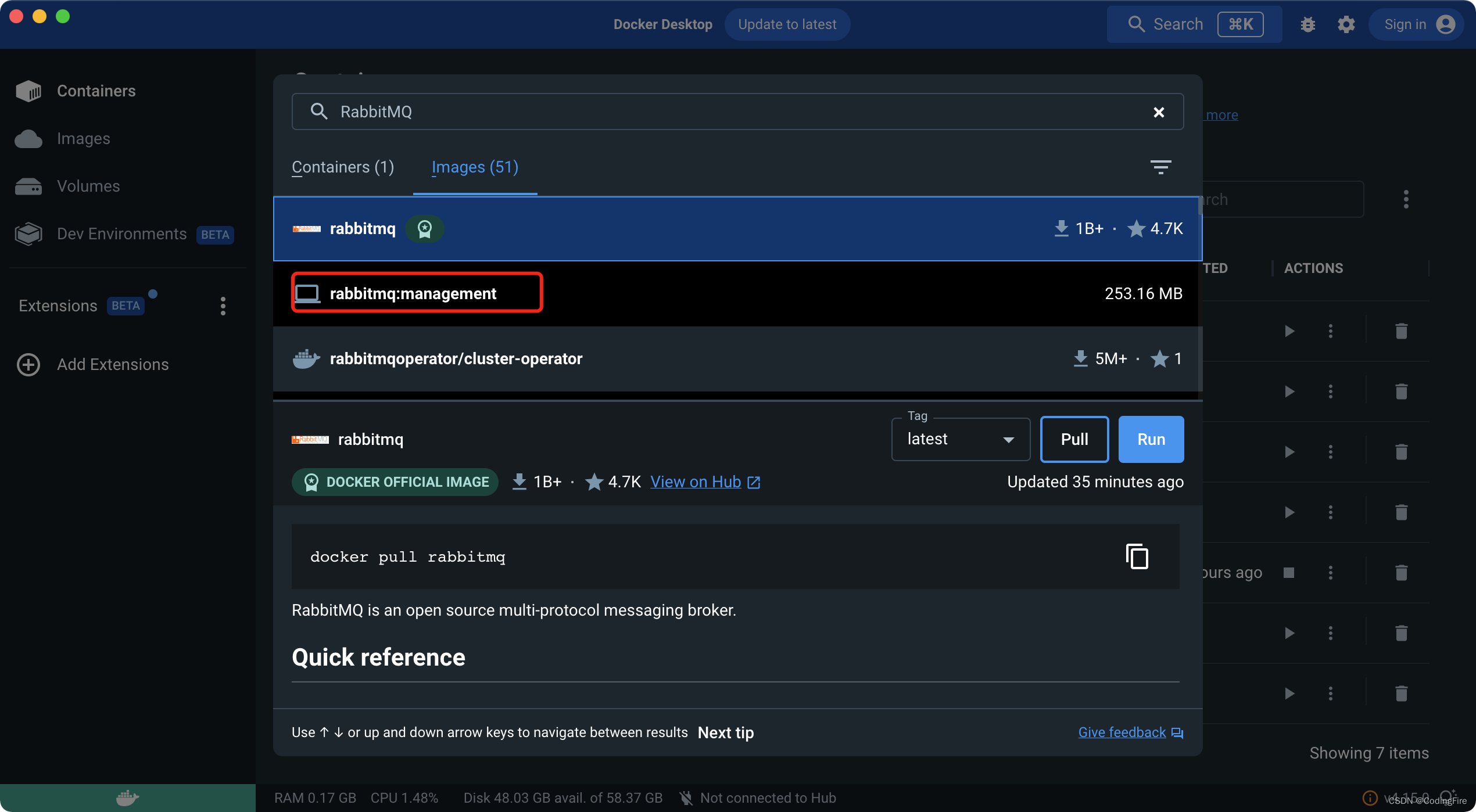This screenshot has height=812, width=1476.
Task: Click Quick reference heading
Action: point(378,657)
